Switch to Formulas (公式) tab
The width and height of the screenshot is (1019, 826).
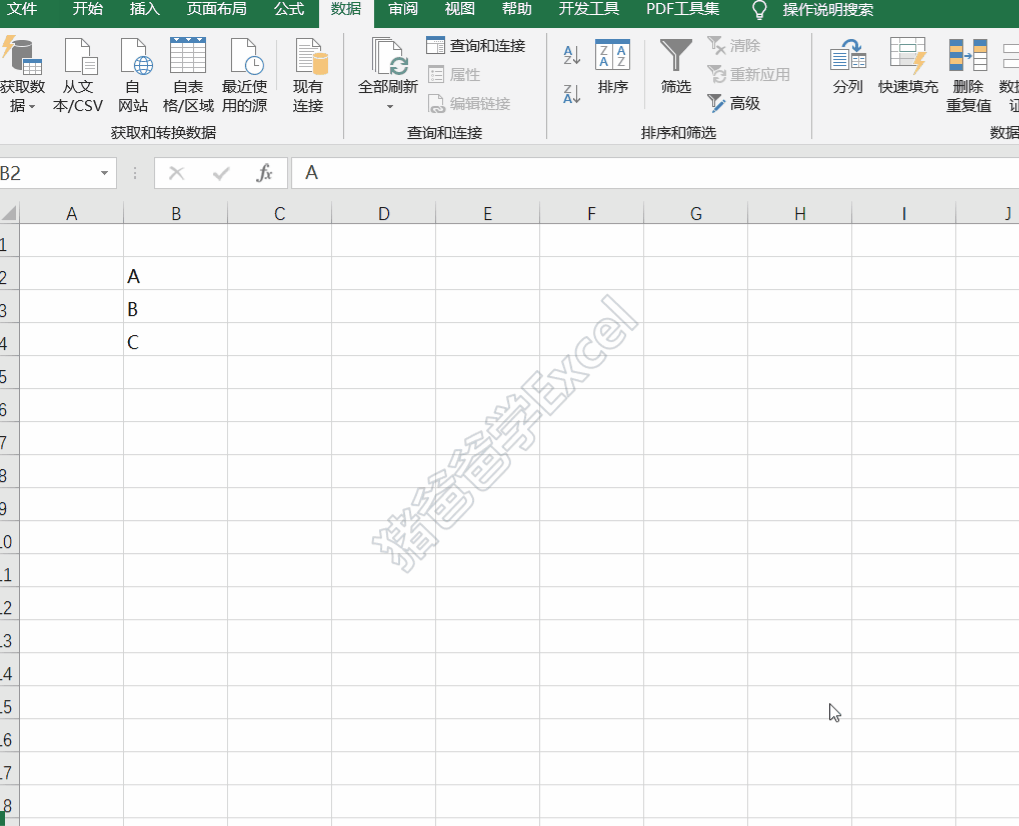[289, 9]
